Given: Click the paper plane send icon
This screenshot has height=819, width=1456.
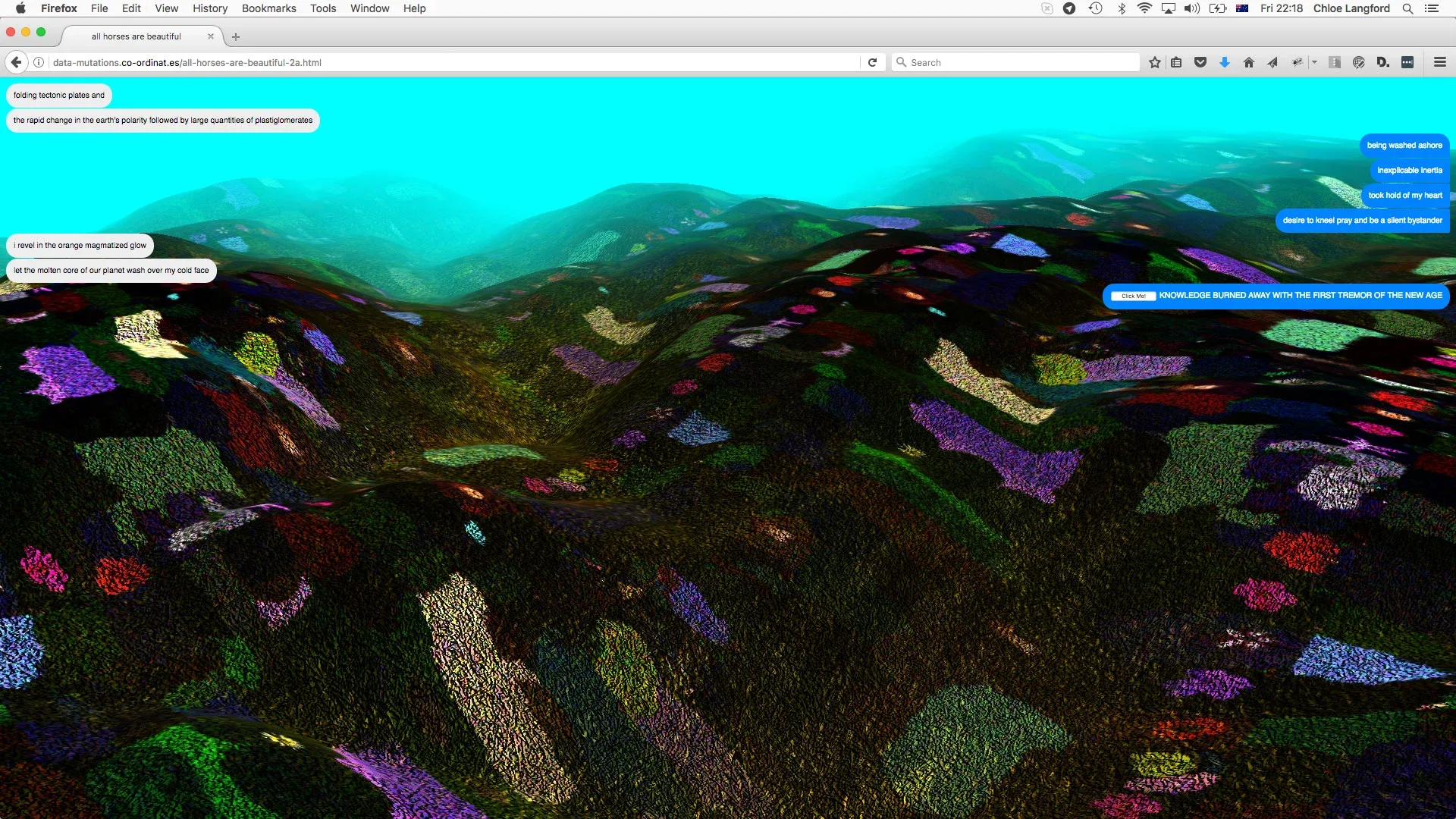Looking at the screenshot, I should (1272, 63).
